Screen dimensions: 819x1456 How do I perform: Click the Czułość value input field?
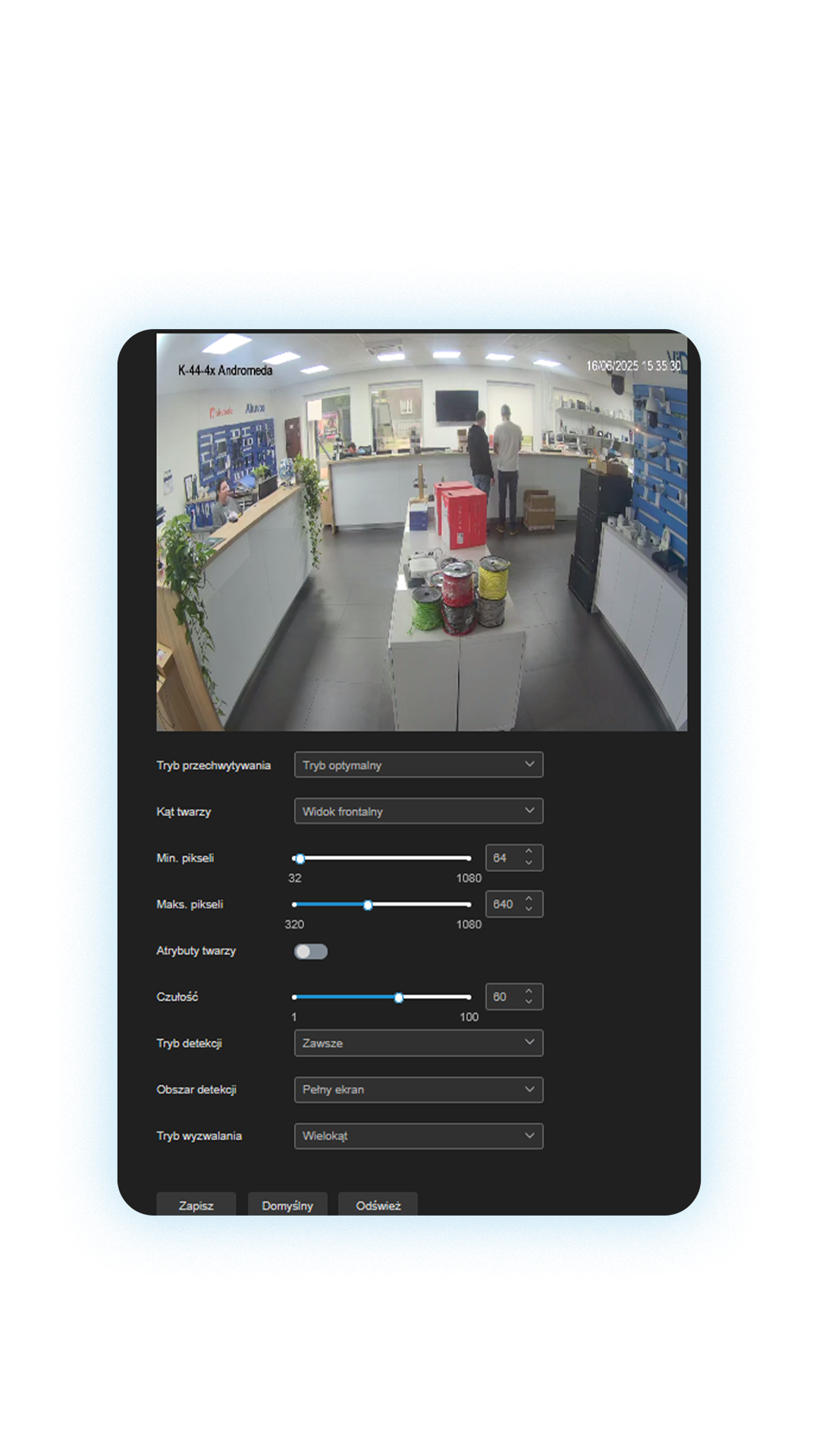click(x=502, y=996)
